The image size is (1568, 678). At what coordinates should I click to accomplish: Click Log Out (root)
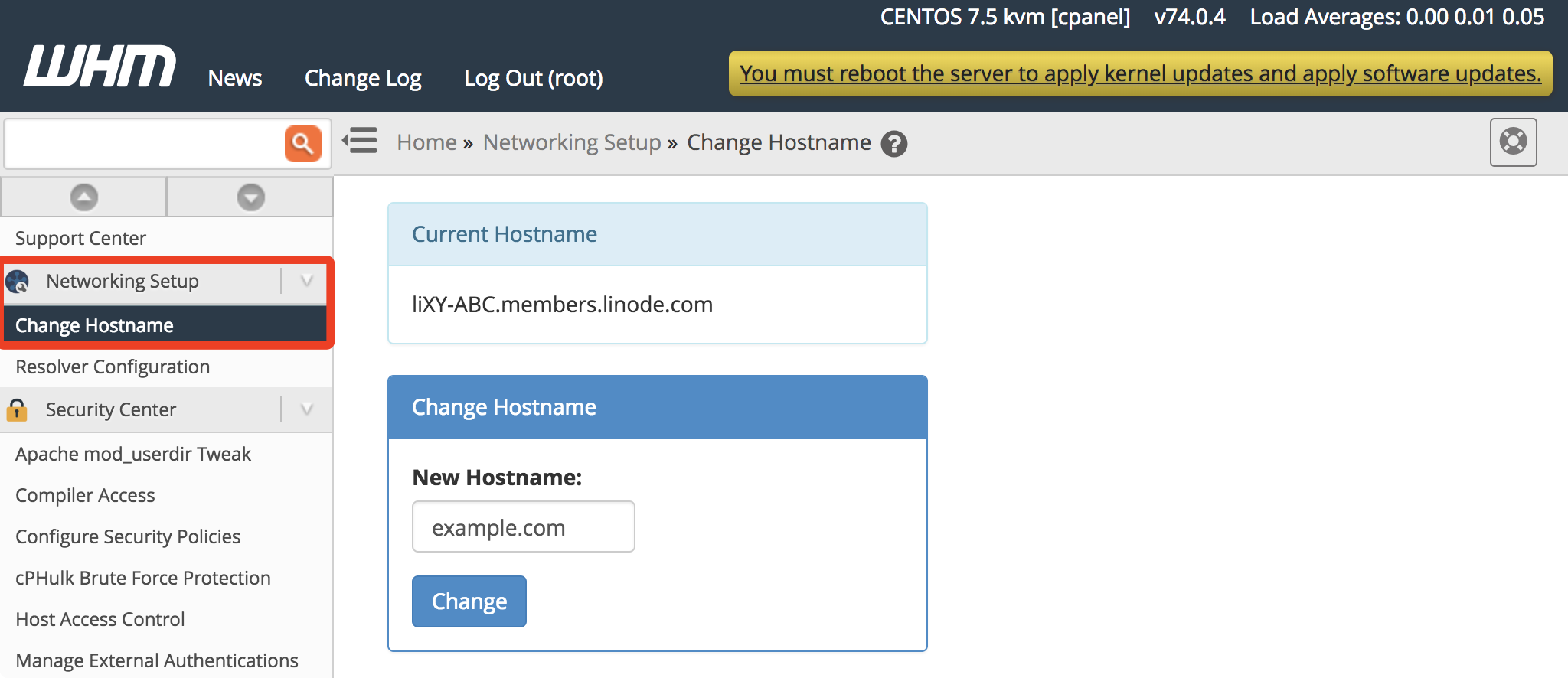pyautogui.click(x=533, y=78)
